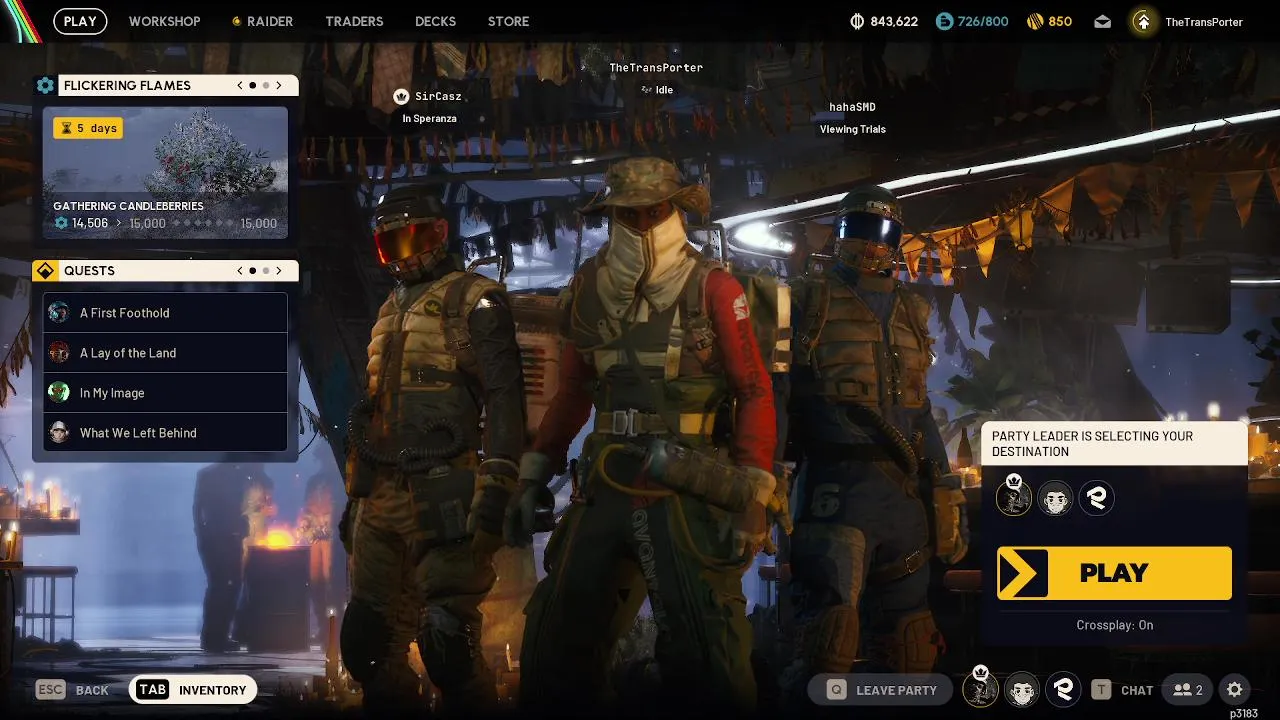Go to next Quests page

[x=279, y=271]
